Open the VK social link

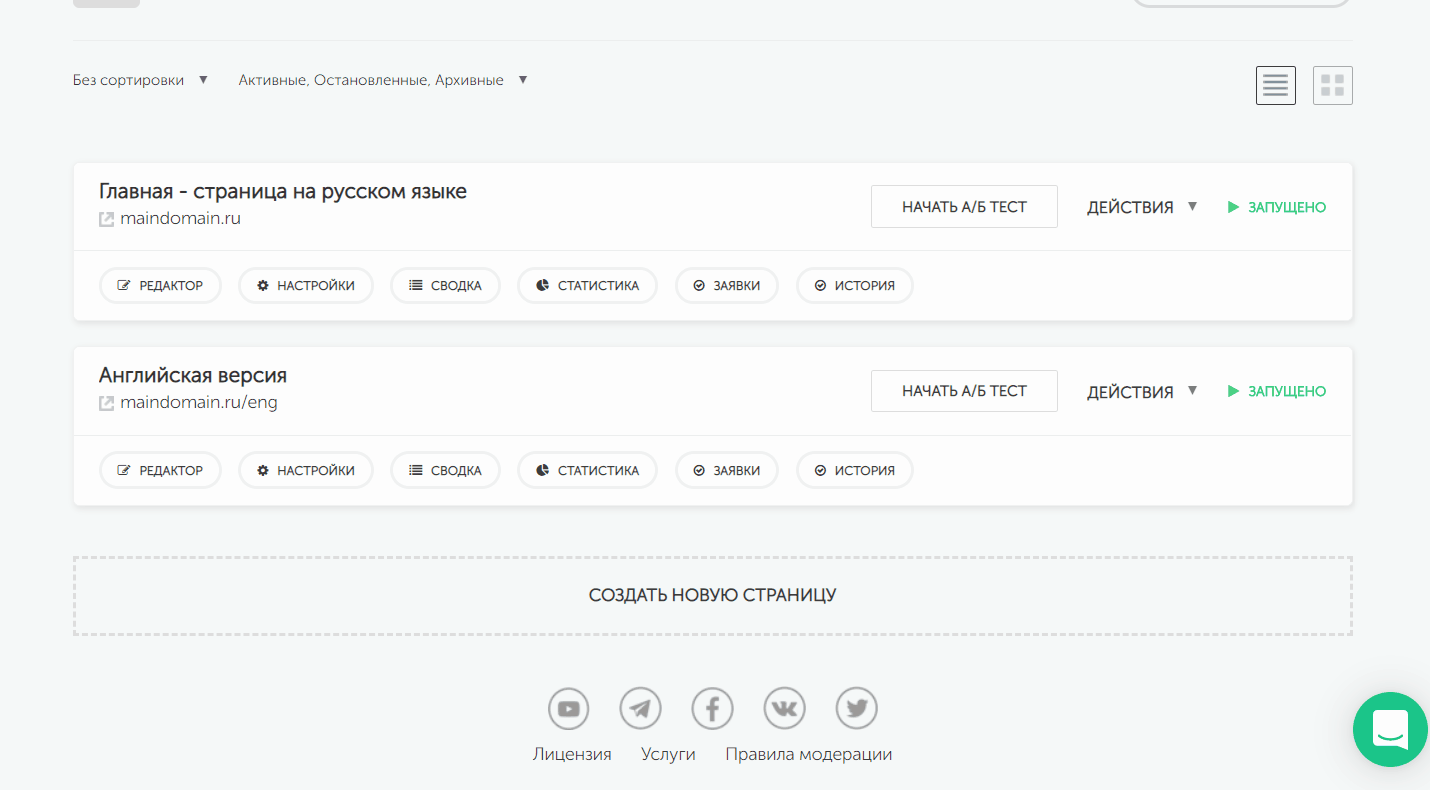(785, 709)
